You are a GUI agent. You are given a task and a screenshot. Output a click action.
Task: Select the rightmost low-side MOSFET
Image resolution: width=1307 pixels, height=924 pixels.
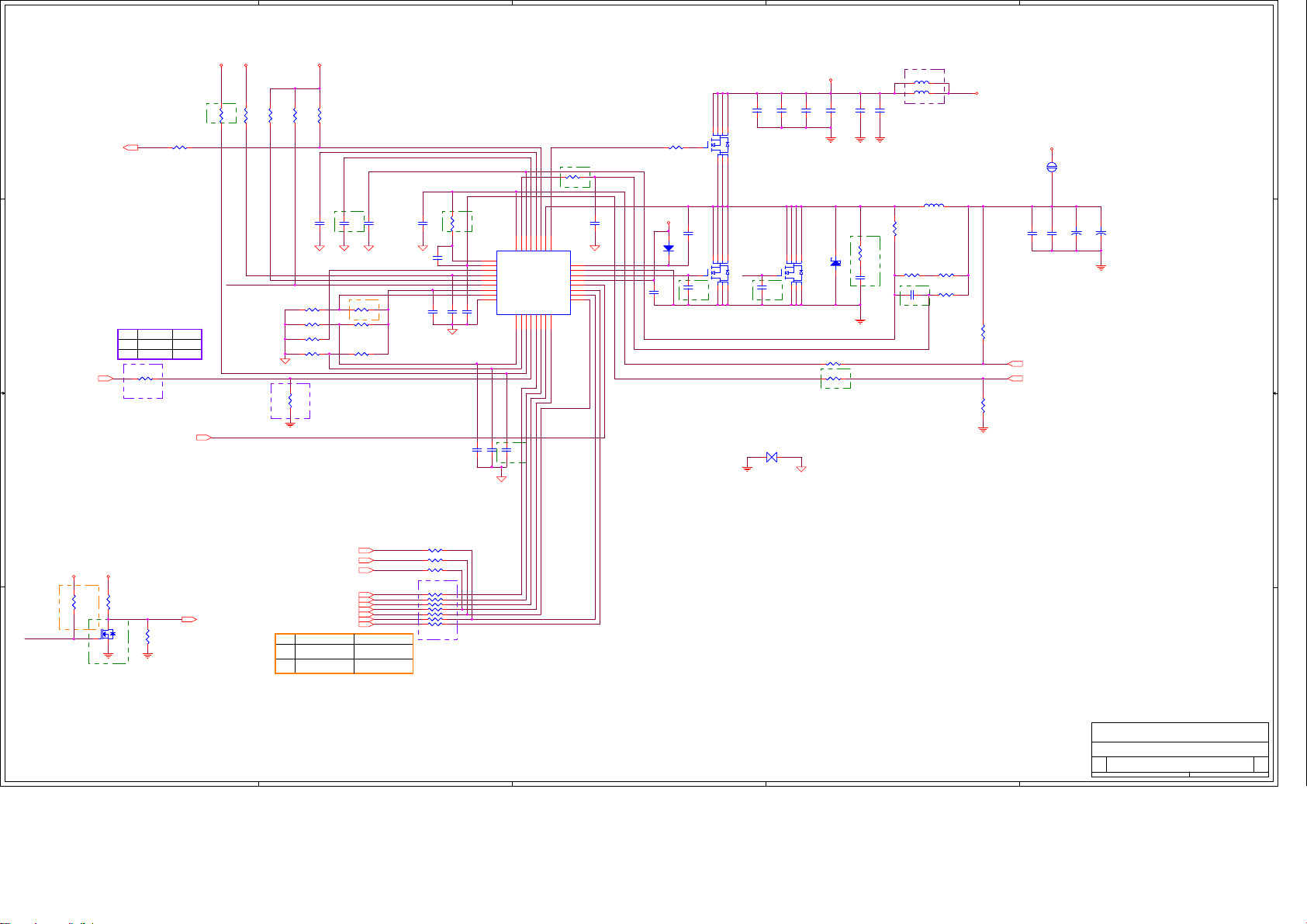794,272
